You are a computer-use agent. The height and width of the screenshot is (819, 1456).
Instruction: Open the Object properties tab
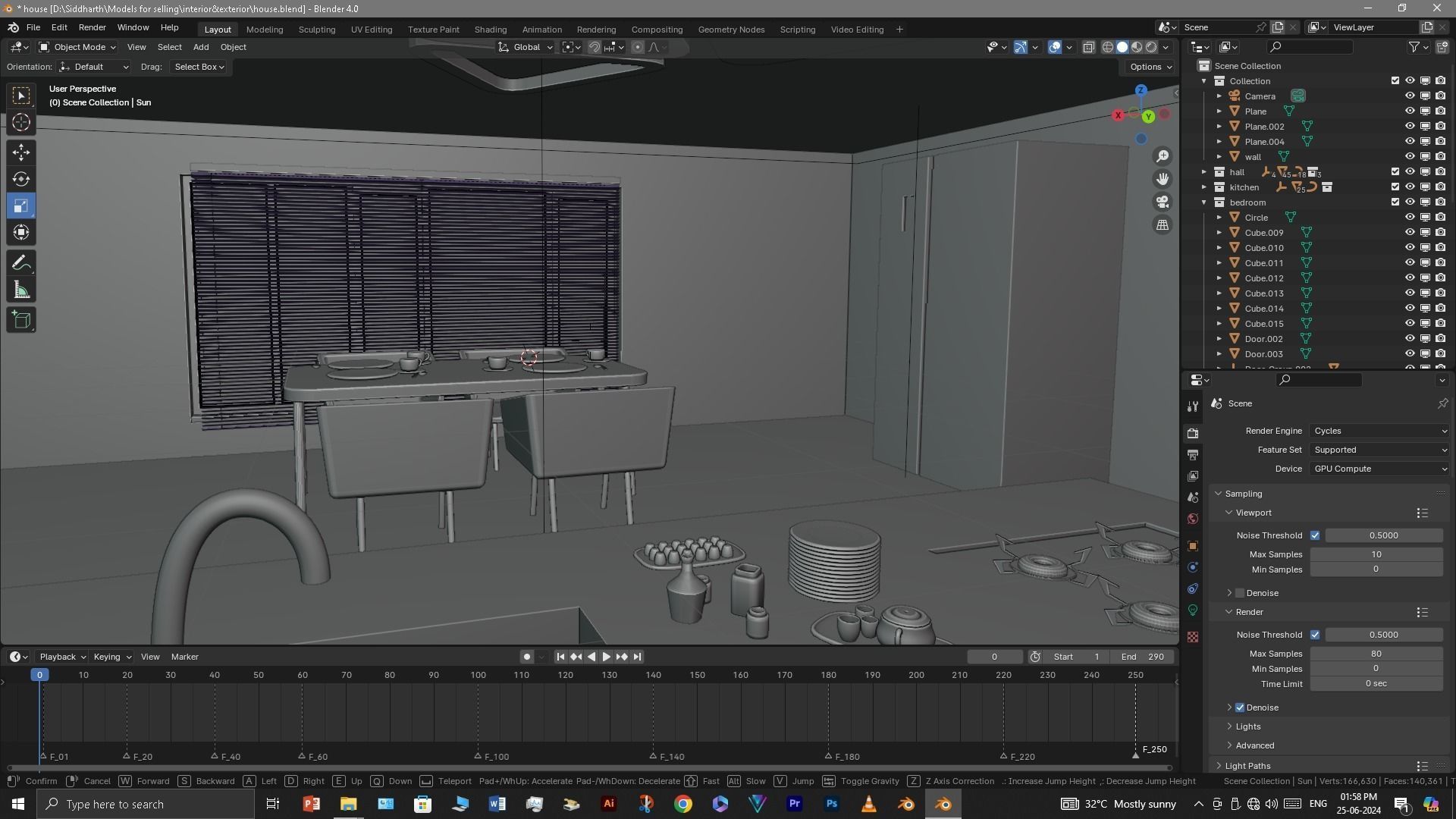(1193, 546)
